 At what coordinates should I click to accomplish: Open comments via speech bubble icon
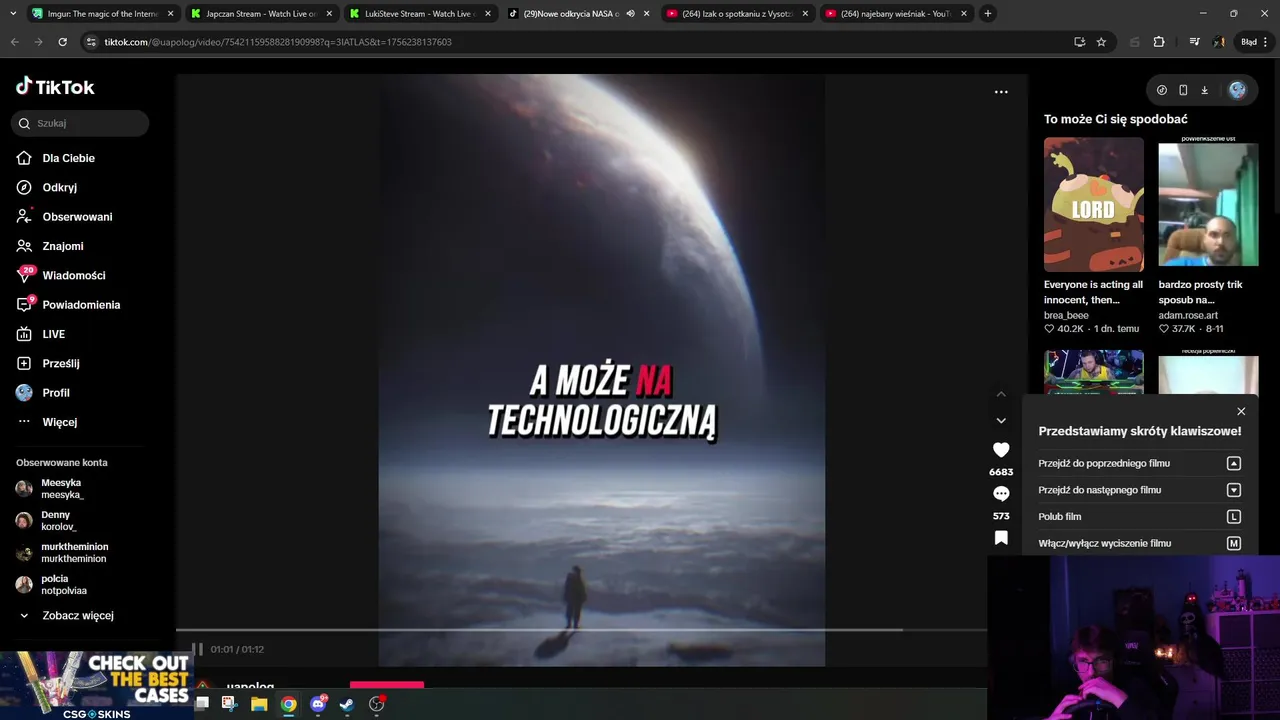[x=1001, y=494]
